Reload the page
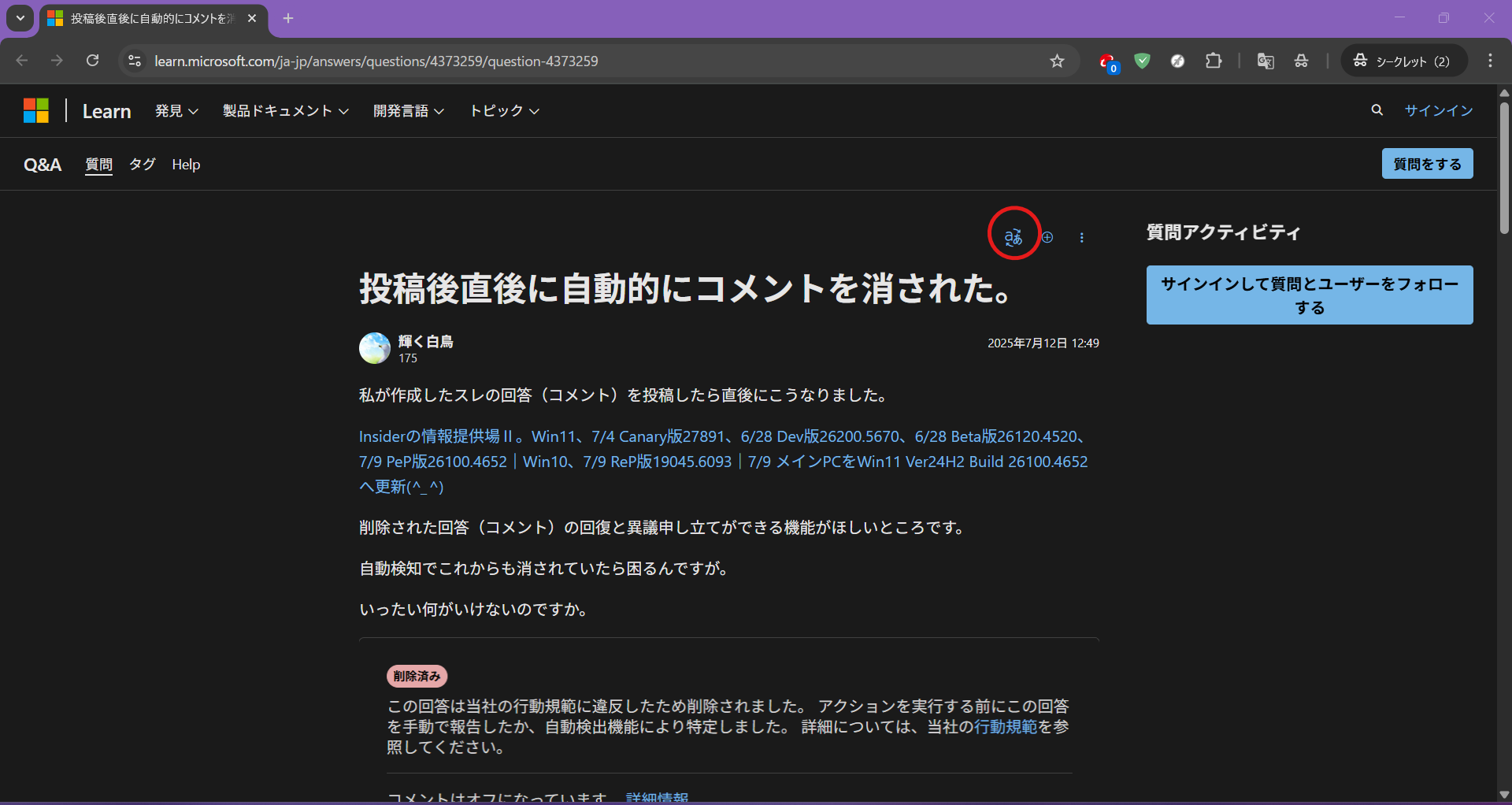The image size is (1512, 805). pyautogui.click(x=92, y=61)
